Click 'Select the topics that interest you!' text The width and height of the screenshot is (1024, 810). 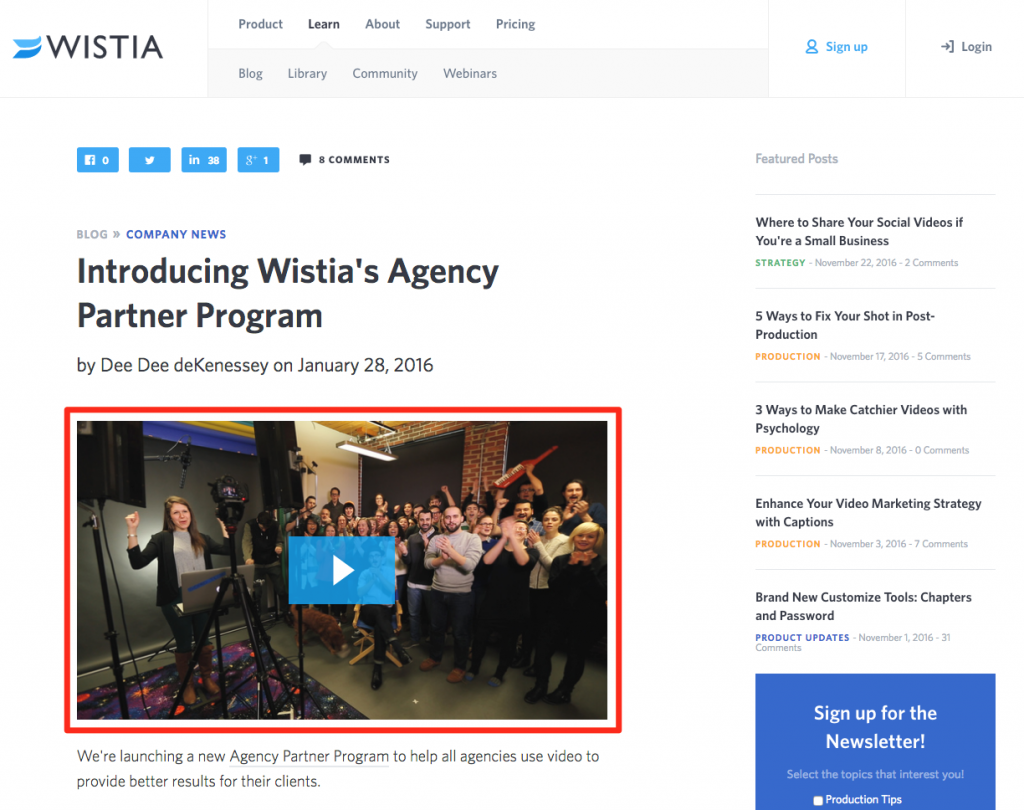tap(875, 774)
